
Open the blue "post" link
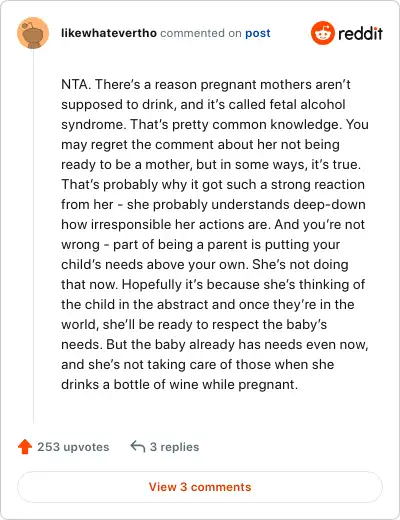[258, 33]
